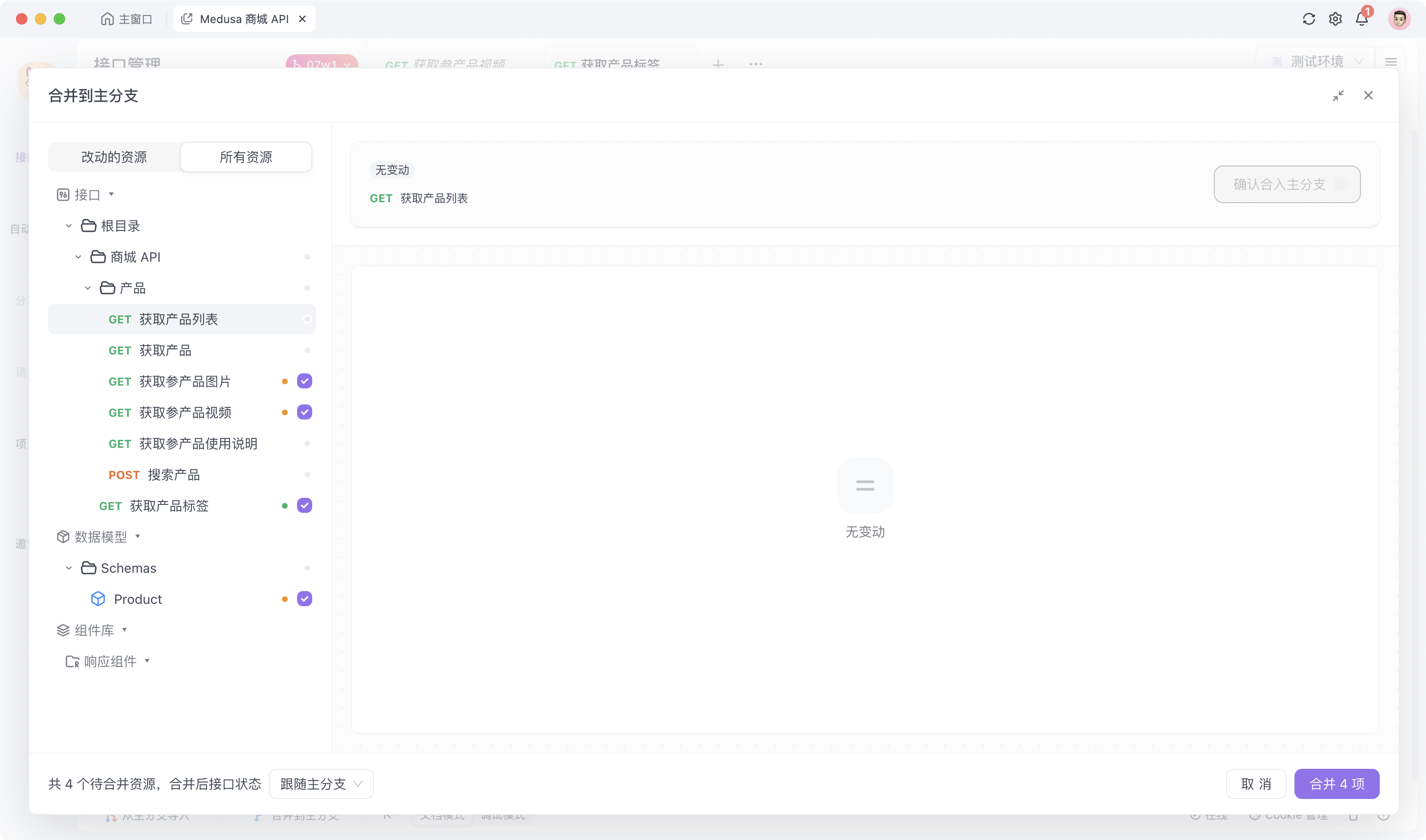
Task: Switch to 改动的资源 tab
Action: pyautogui.click(x=114, y=156)
